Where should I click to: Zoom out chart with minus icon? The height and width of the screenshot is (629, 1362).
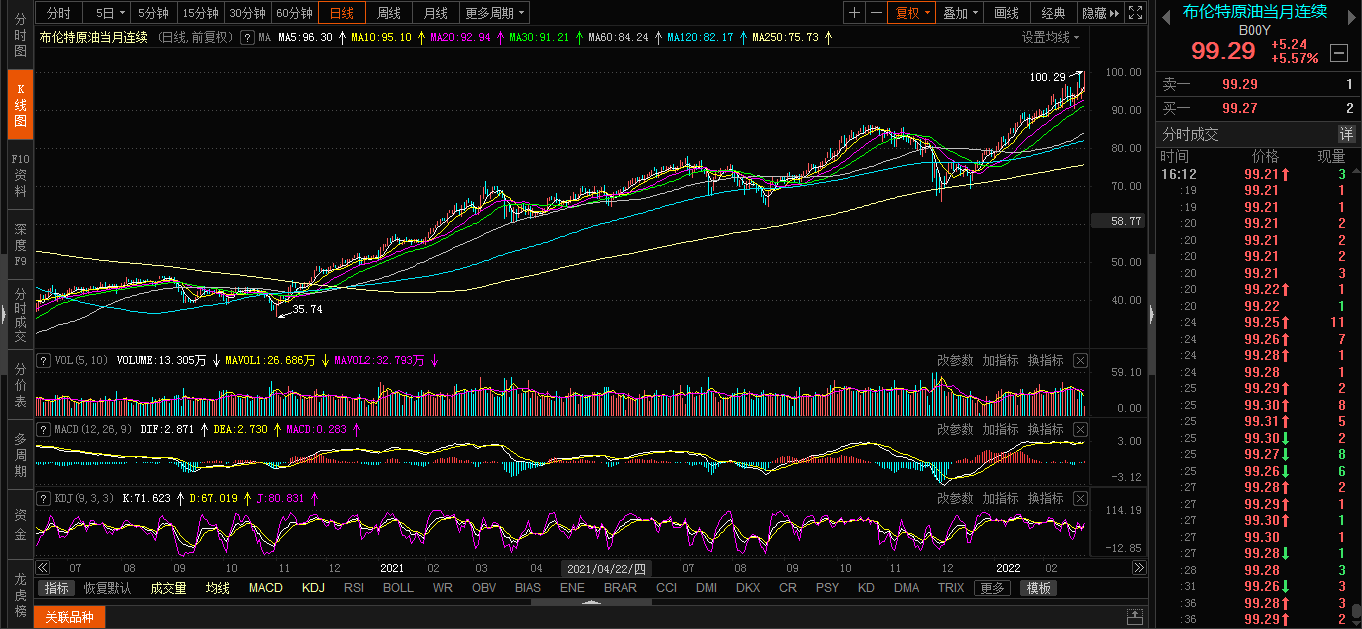click(x=876, y=13)
